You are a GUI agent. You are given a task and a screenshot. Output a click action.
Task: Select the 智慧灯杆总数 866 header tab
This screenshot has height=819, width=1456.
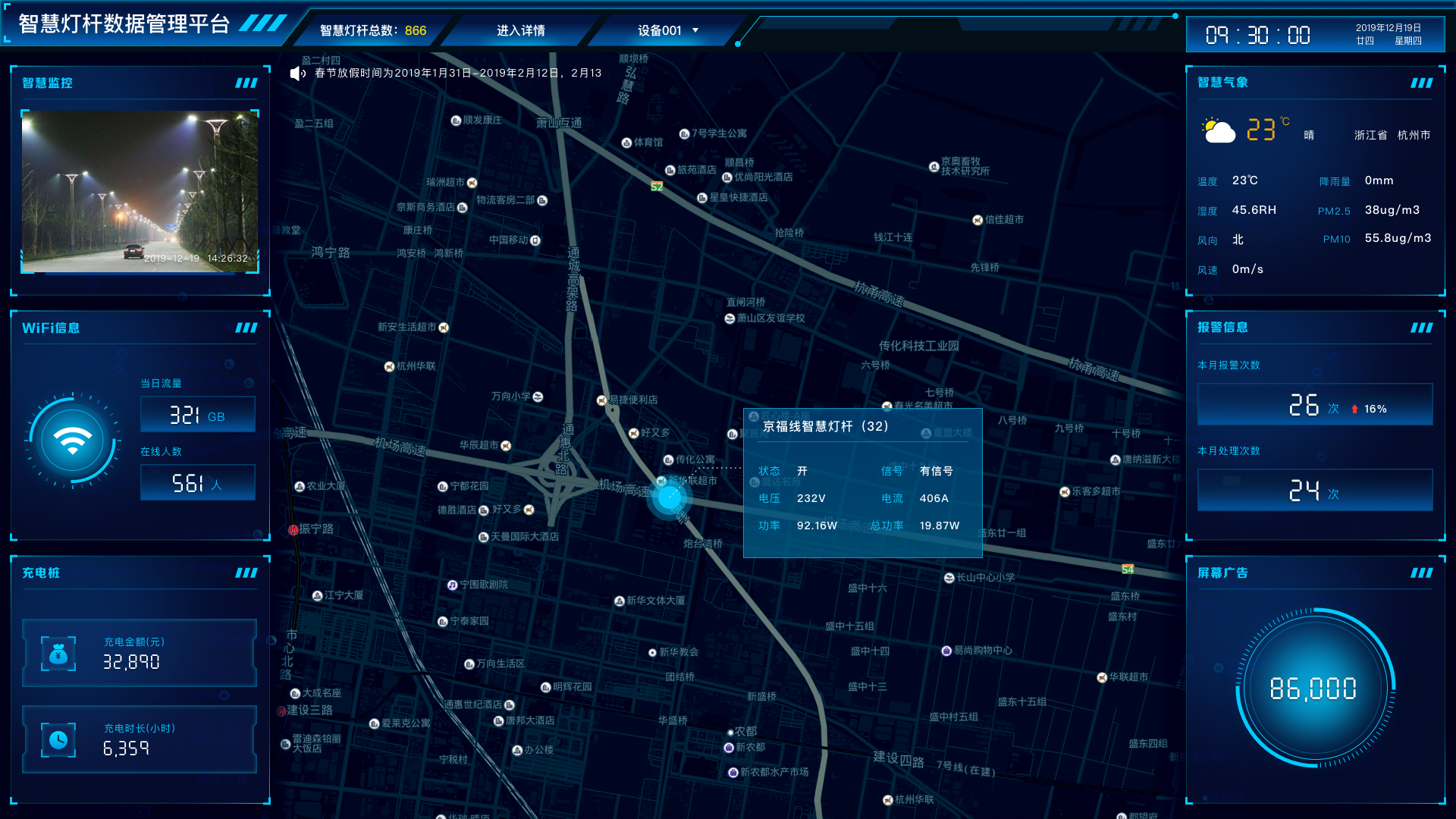(373, 30)
